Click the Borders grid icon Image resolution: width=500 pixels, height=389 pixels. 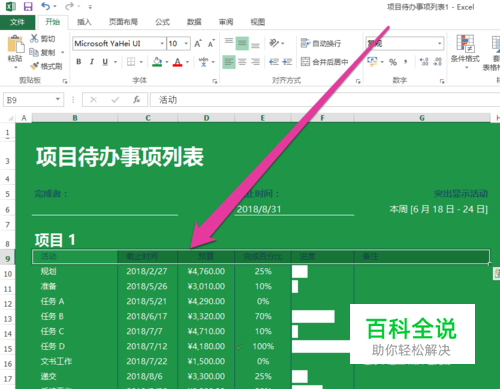click(131, 62)
